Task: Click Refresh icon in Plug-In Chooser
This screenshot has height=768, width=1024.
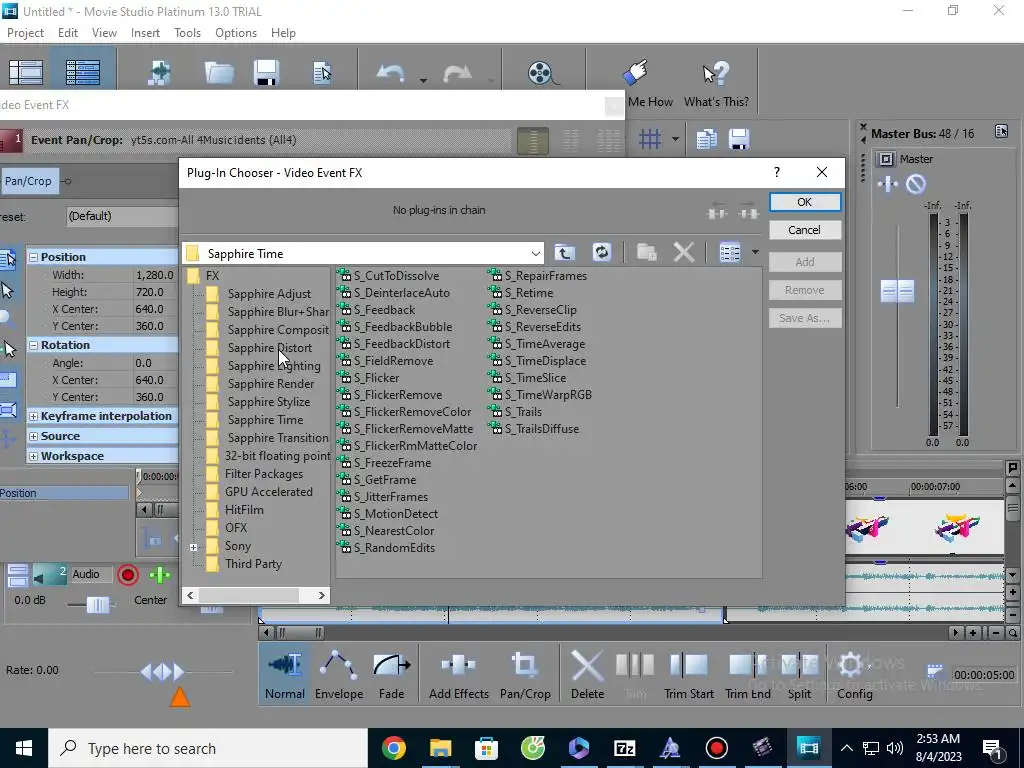Action: [x=601, y=253]
